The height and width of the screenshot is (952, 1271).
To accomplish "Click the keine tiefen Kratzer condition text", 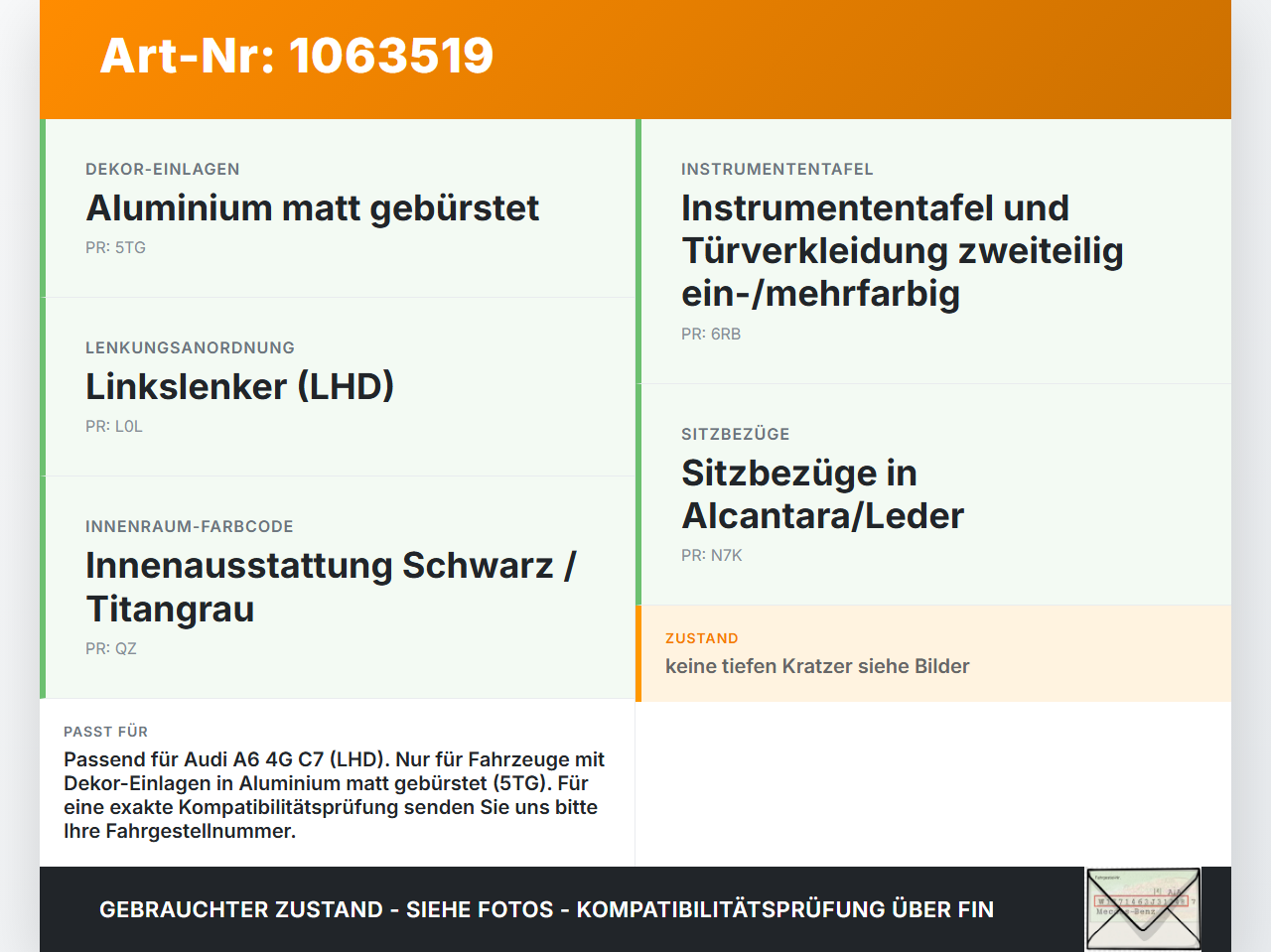I will [817, 666].
